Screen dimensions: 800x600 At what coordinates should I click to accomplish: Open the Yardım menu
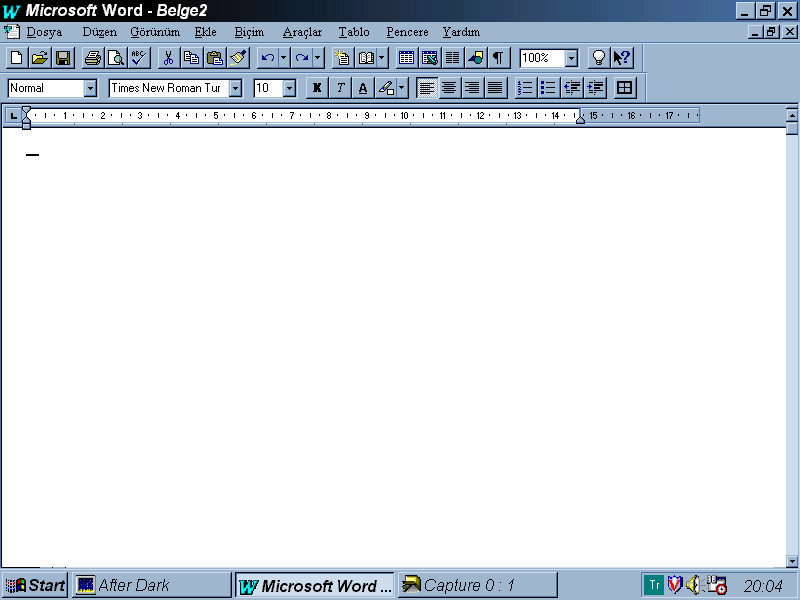coord(461,32)
